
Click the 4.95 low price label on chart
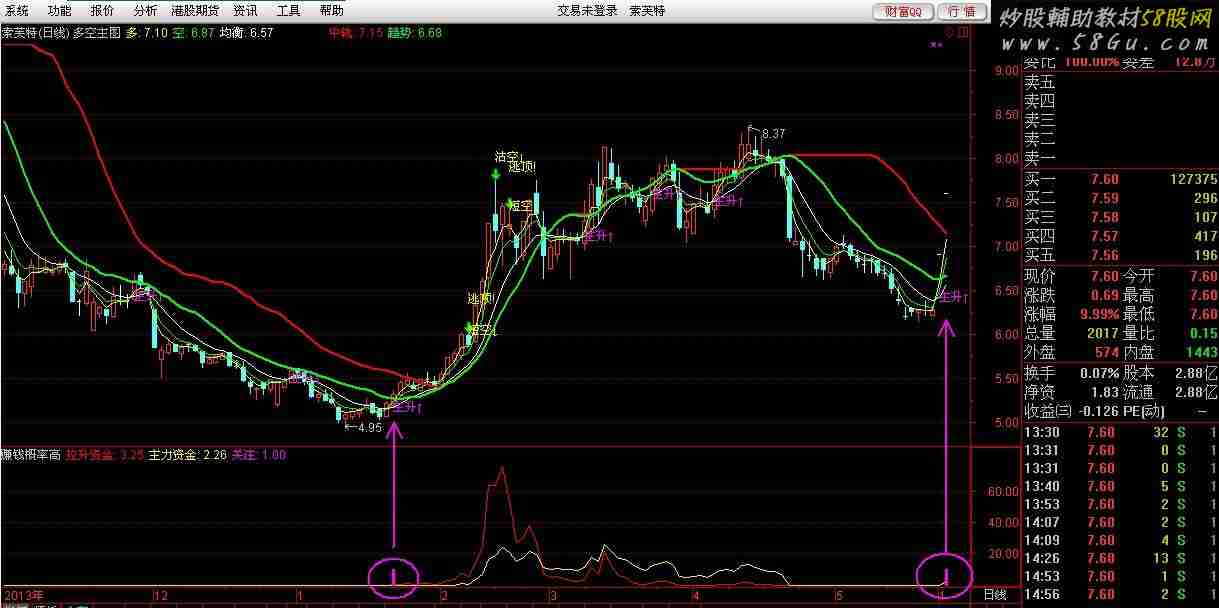click(369, 428)
